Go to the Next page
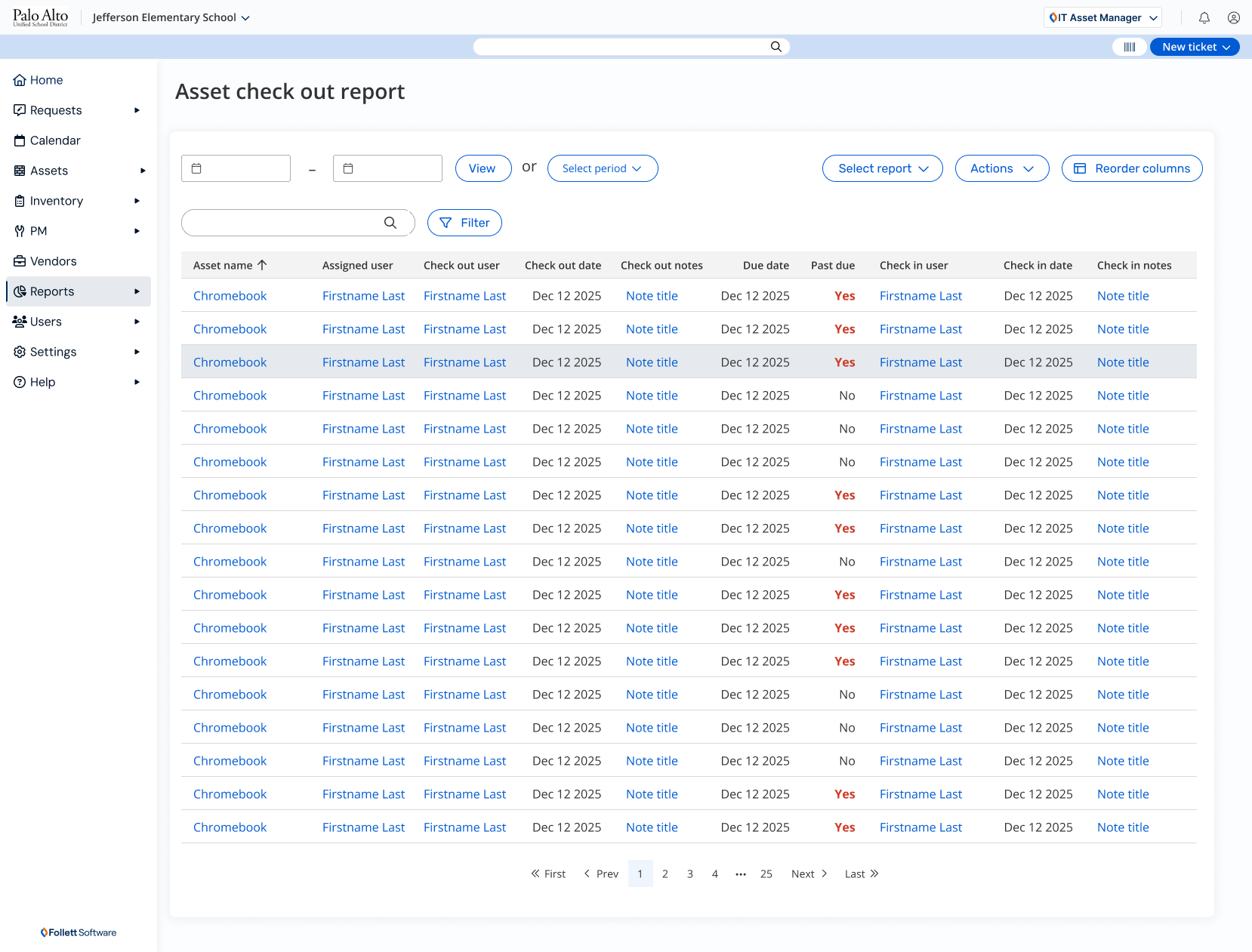 (809, 873)
